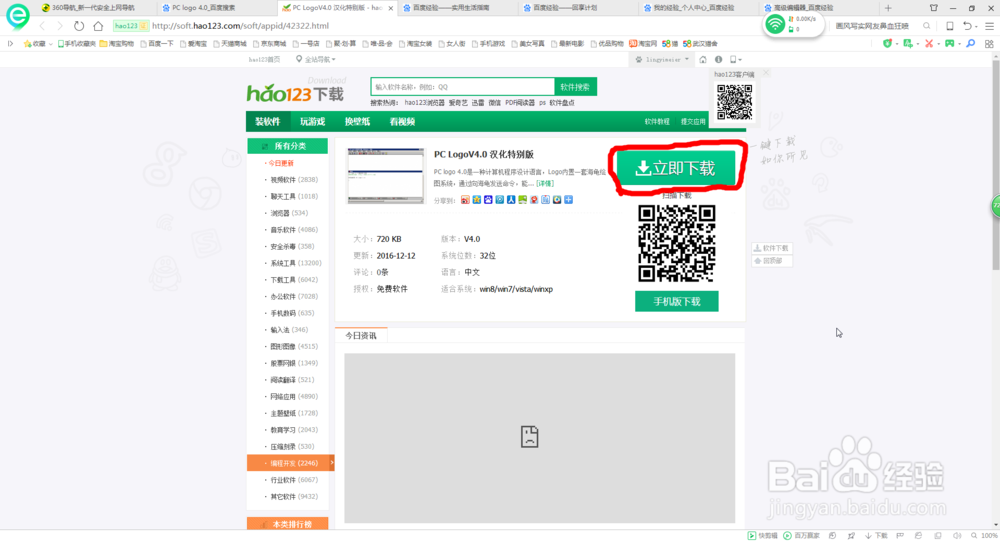Image resolution: width=1000 pixels, height=542 pixels.
Task: Expand the bookmarks sidebar toggle arrow
Action: 10,43
